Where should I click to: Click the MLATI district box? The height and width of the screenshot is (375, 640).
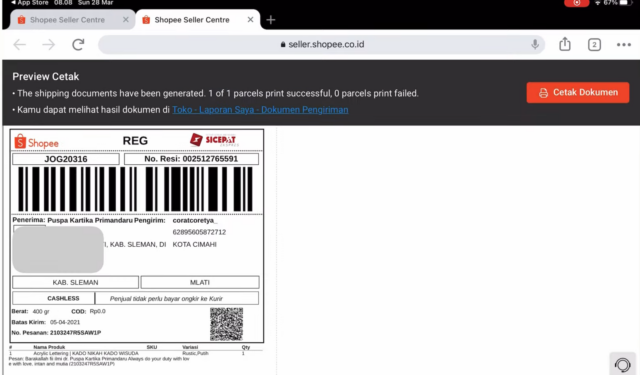pyautogui.click(x=200, y=282)
